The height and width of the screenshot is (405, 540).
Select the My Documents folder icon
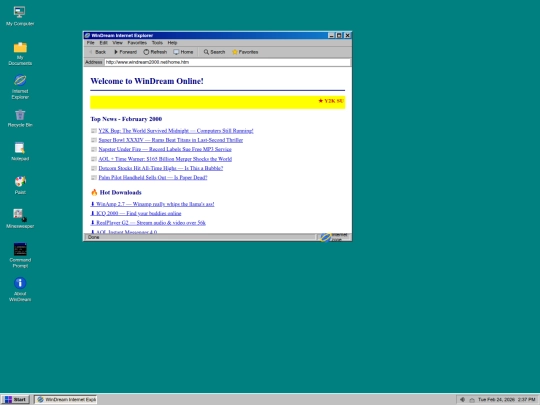[20, 53]
